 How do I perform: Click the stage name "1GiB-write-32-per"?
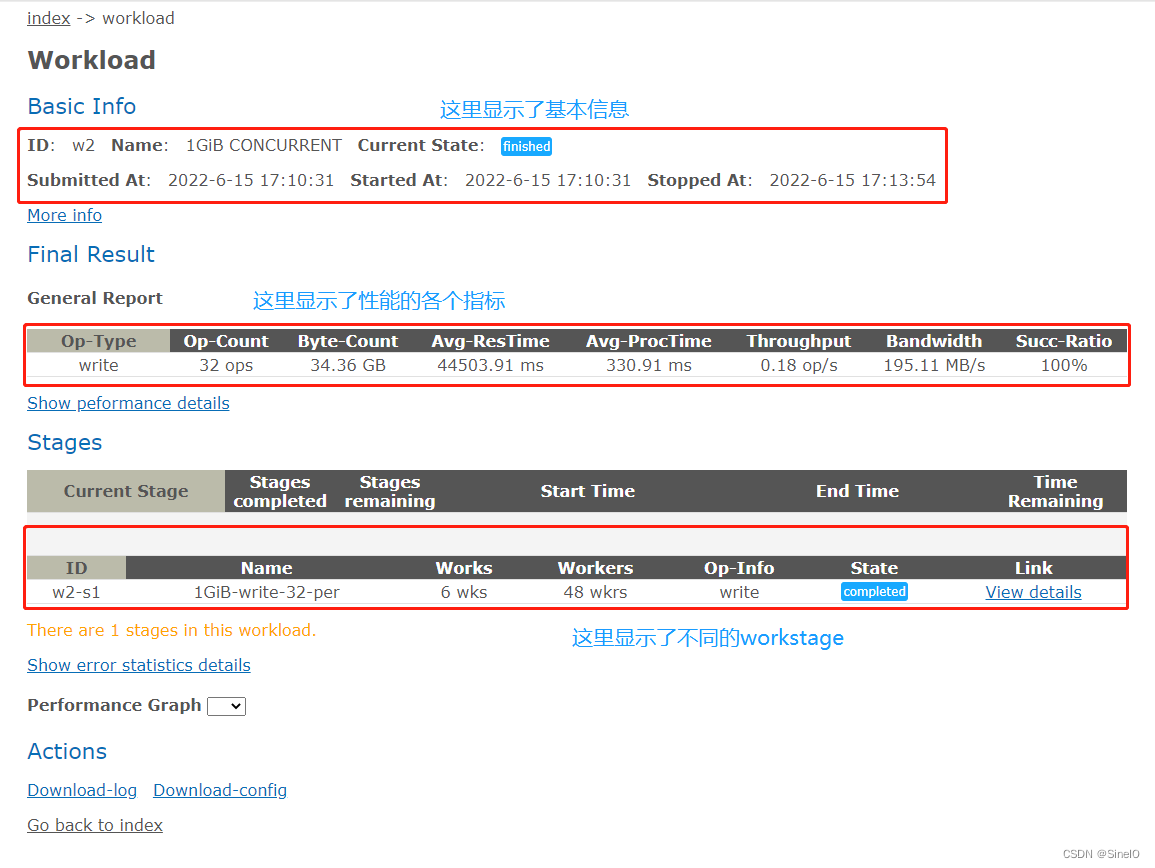click(266, 591)
